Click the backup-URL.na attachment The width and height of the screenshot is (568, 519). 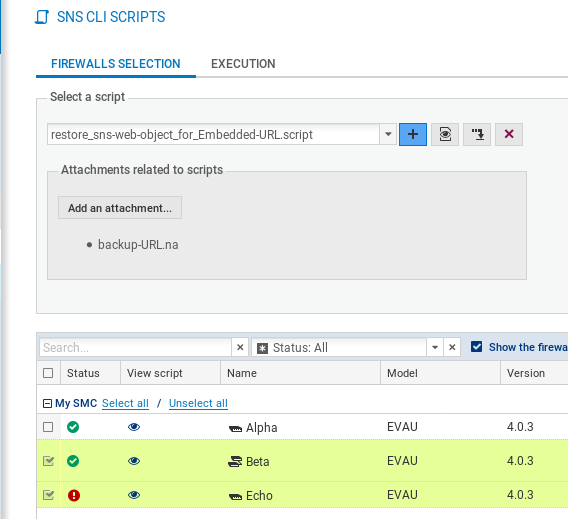(138, 245)
